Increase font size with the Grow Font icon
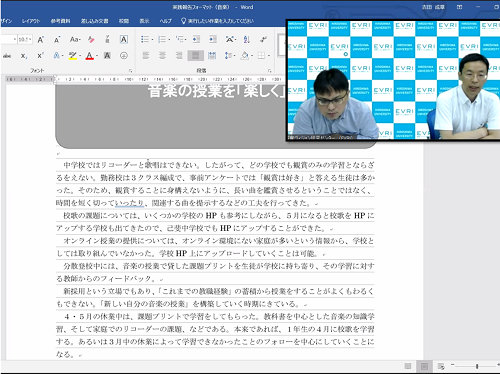 (x=40, y=40)
